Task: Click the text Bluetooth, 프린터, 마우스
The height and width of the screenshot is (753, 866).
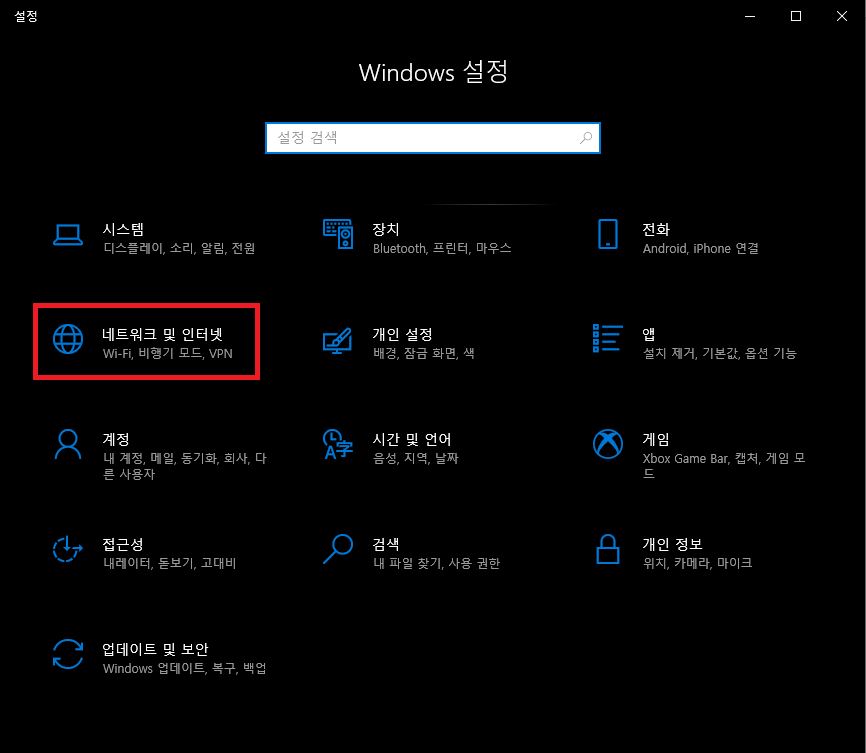Action: point(442,249)
